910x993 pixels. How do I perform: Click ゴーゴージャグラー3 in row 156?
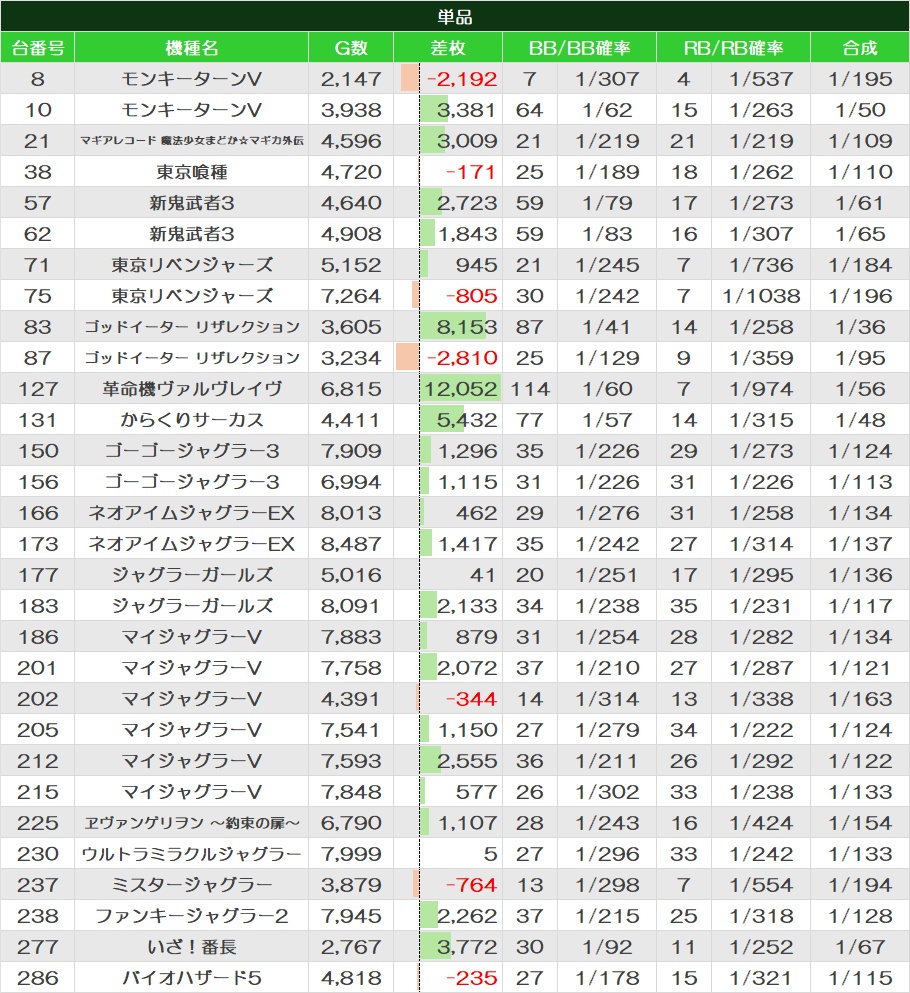pos(191,482)
